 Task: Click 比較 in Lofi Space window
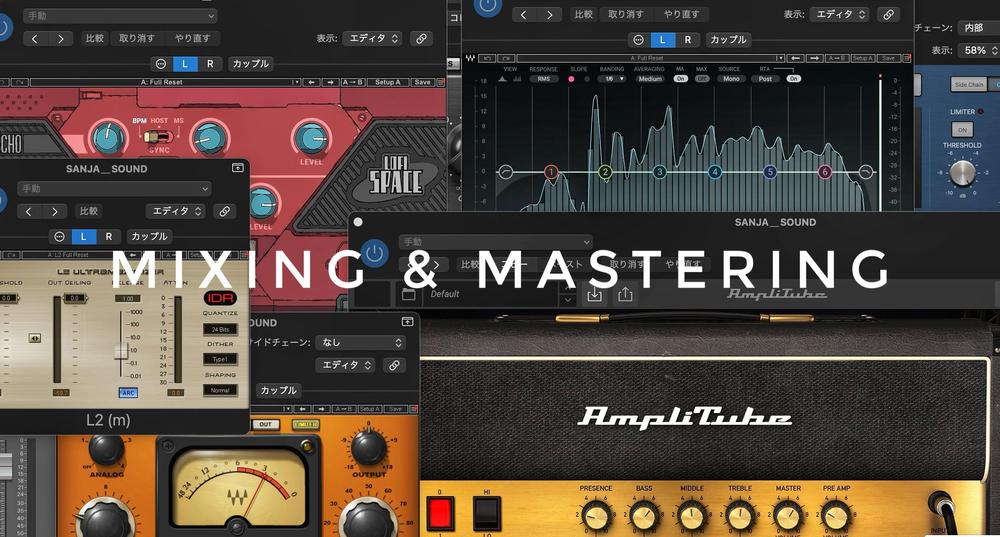[x=94, y=38]
